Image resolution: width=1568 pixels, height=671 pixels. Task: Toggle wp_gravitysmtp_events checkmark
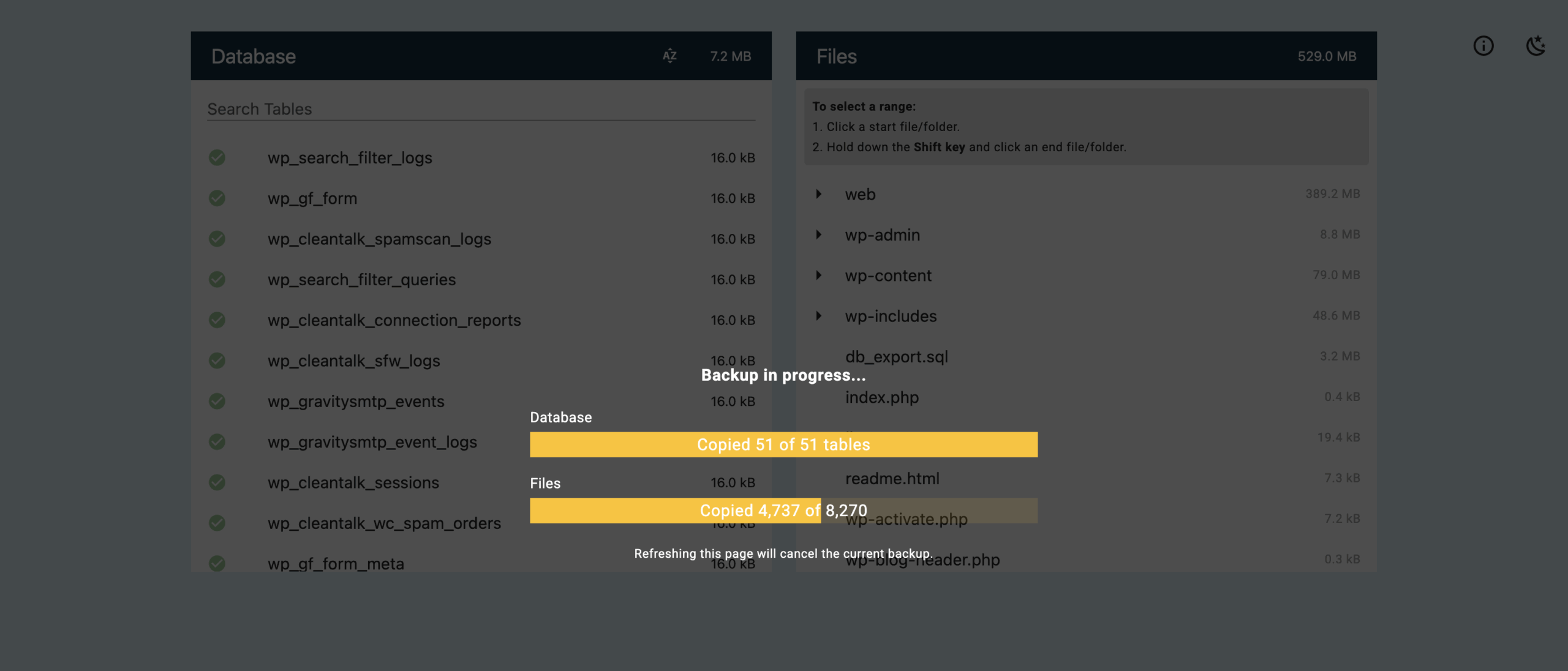217,402
